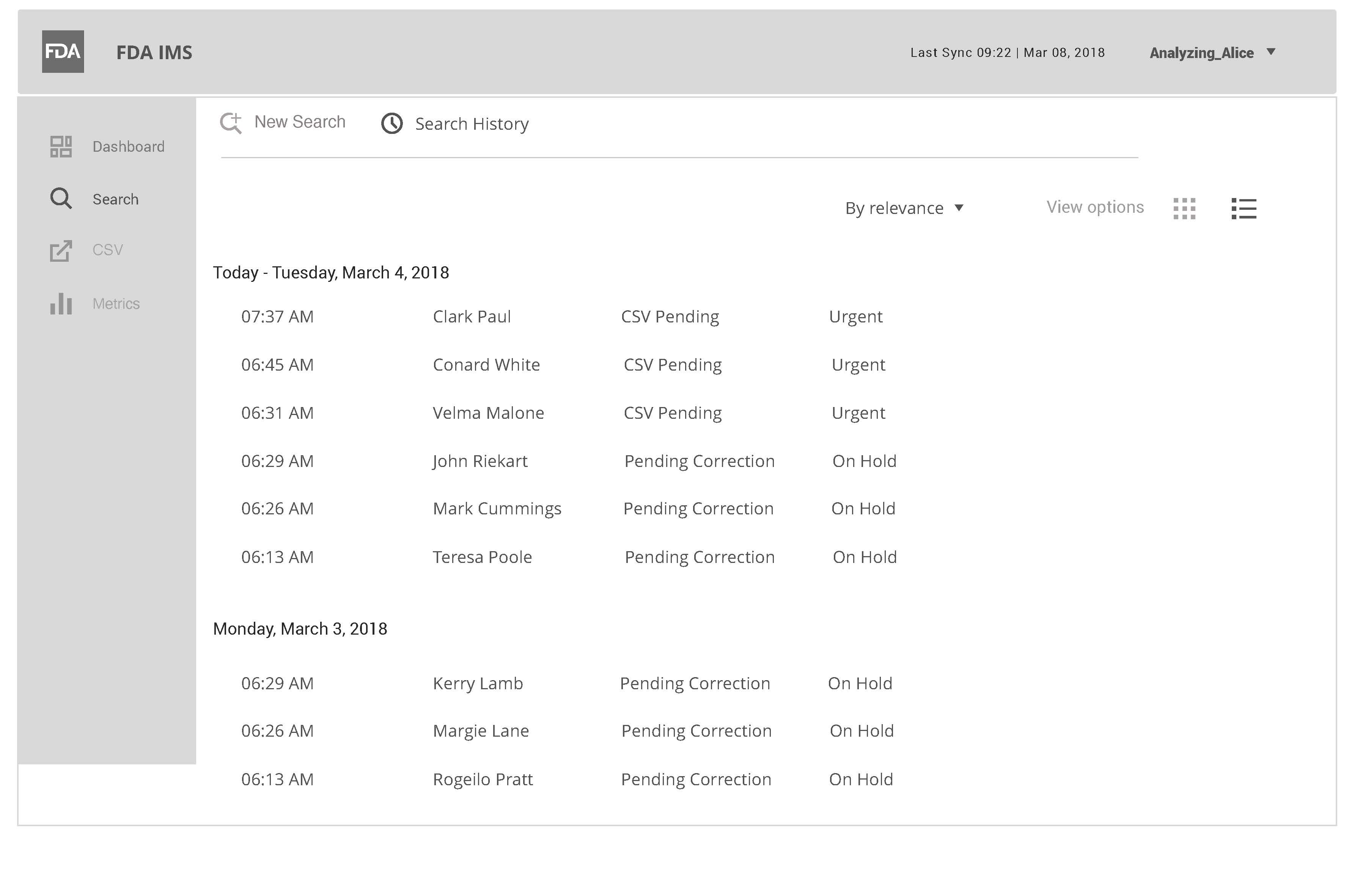1349x896 pixels.
Task: Click the Search magnifier icon in sidebar
Action: pos(61,198)
